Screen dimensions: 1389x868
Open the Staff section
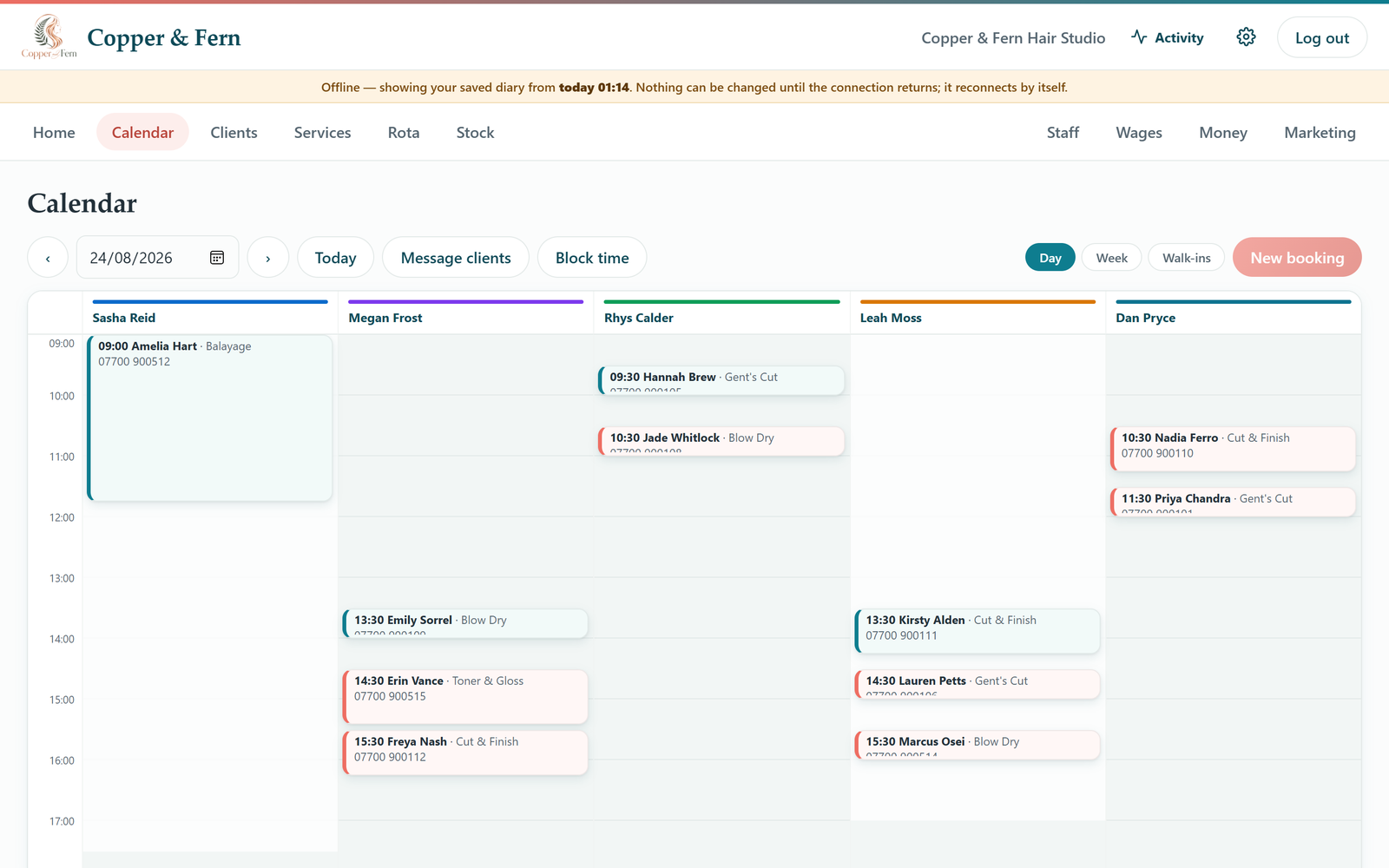click(x=1063, y=132)
